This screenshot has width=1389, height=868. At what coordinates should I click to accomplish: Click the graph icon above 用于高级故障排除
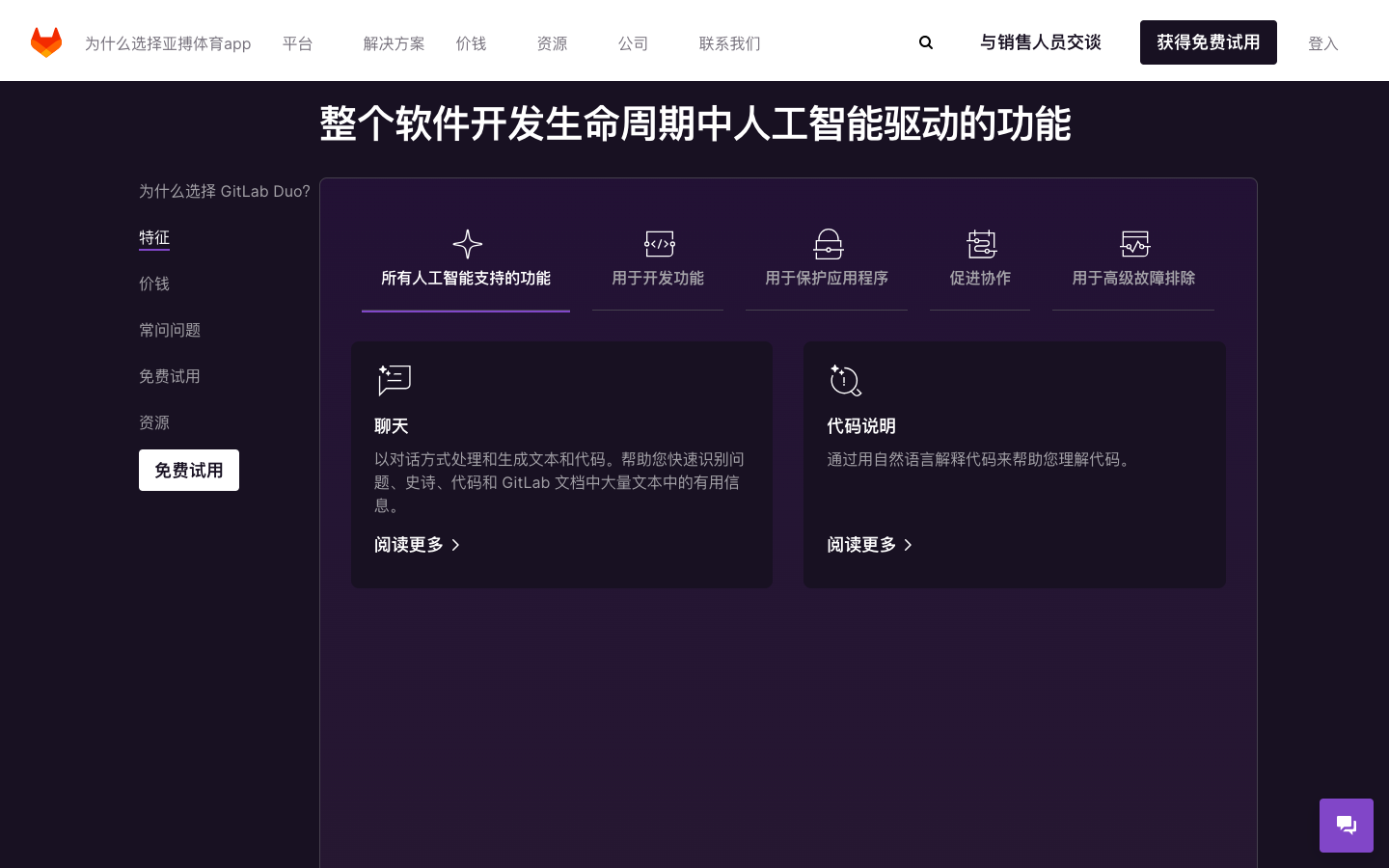(1135, 244)
